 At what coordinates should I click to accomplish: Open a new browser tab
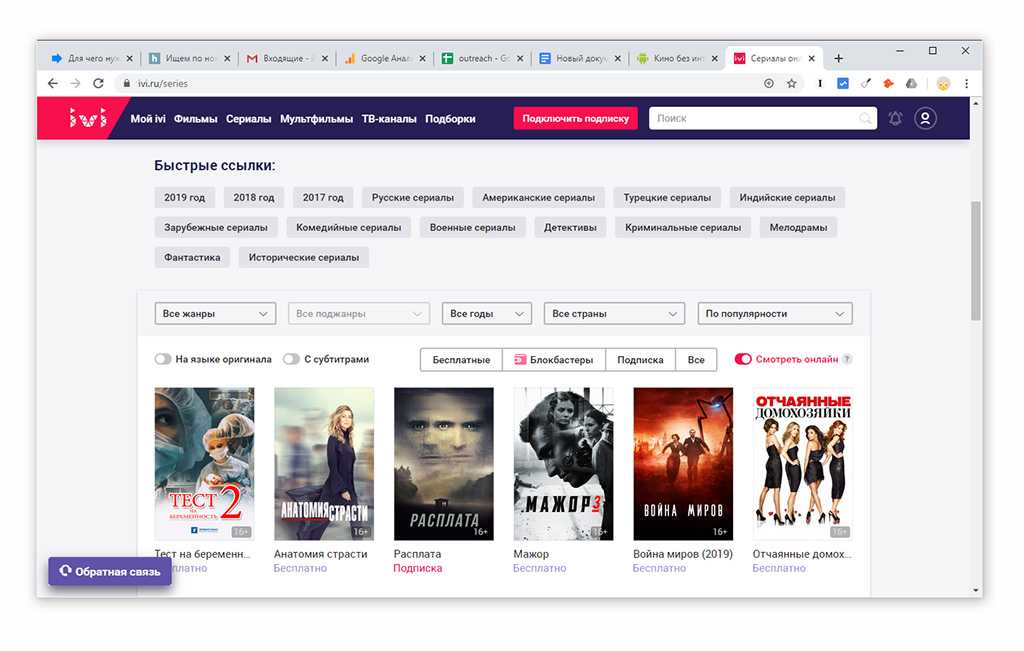[838, 58]
